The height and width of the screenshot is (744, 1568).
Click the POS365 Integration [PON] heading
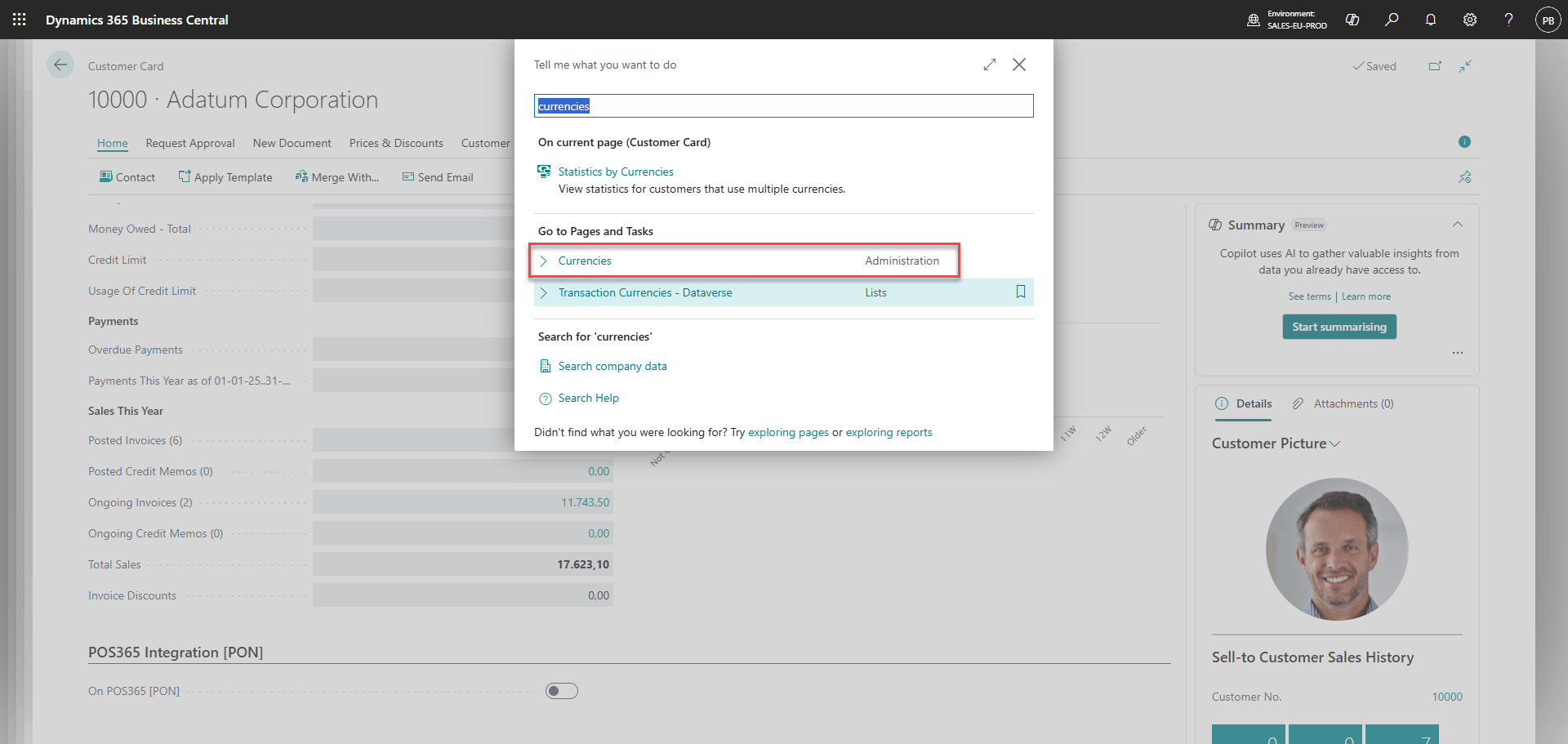176,653
